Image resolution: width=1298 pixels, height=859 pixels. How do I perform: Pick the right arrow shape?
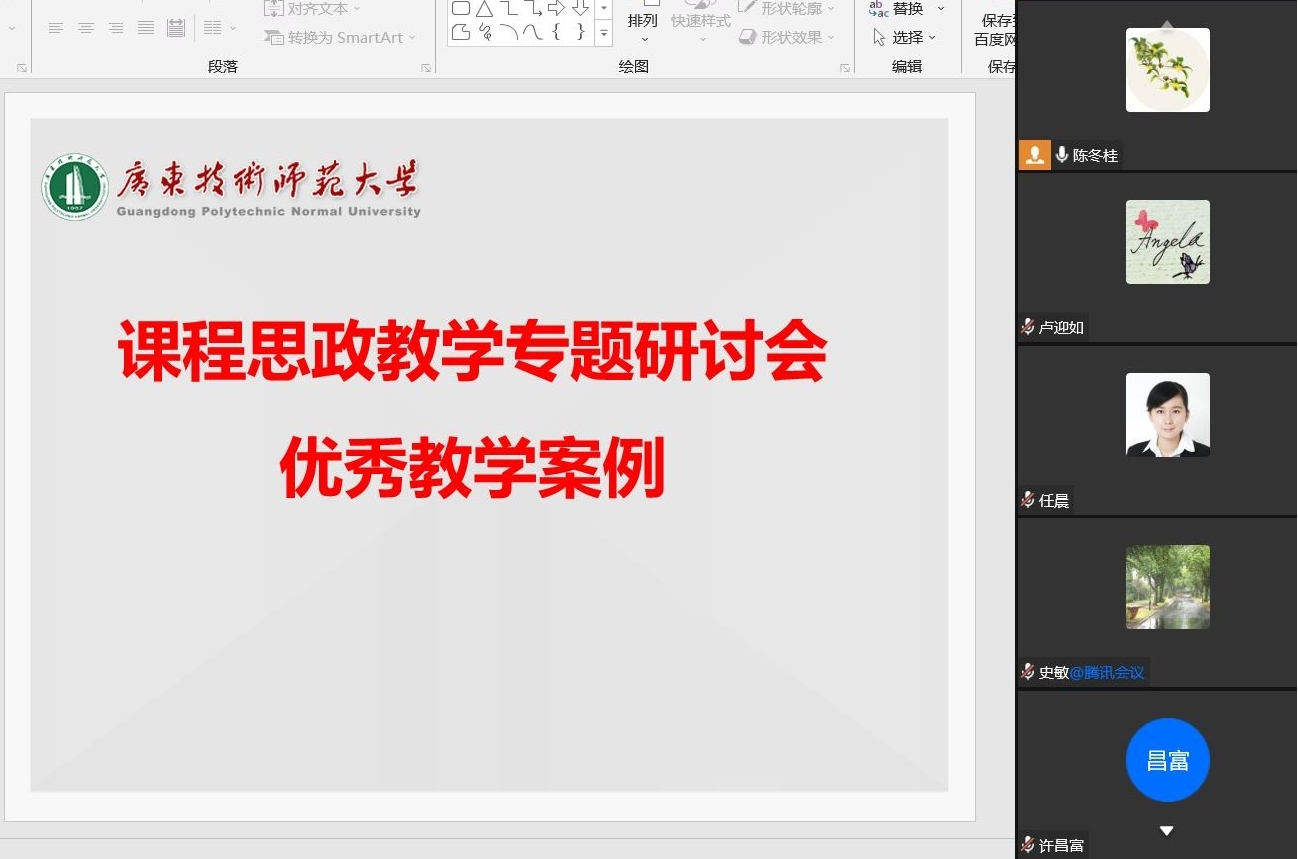(x=557, y=9)
